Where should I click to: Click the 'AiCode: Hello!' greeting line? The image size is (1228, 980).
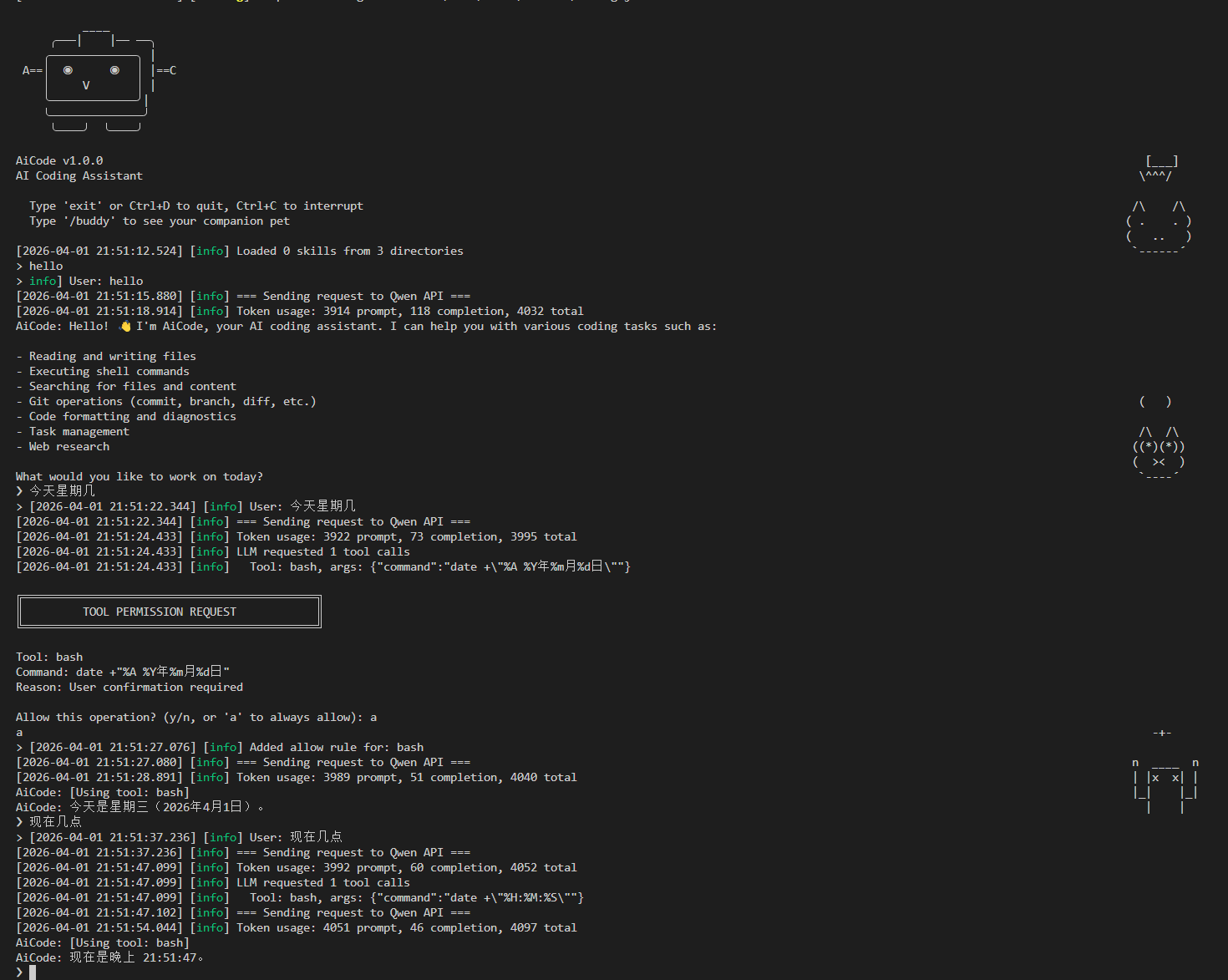point(366,326)
